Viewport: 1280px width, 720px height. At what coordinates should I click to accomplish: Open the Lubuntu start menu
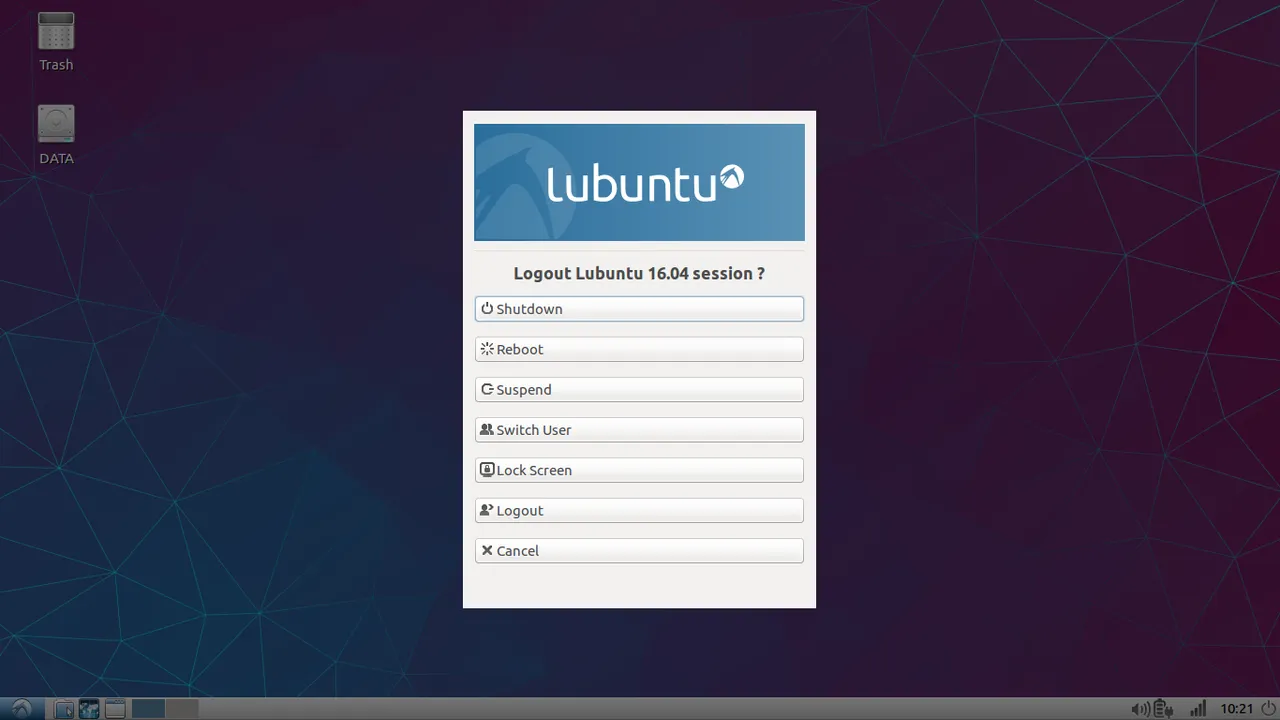[22, 709]
